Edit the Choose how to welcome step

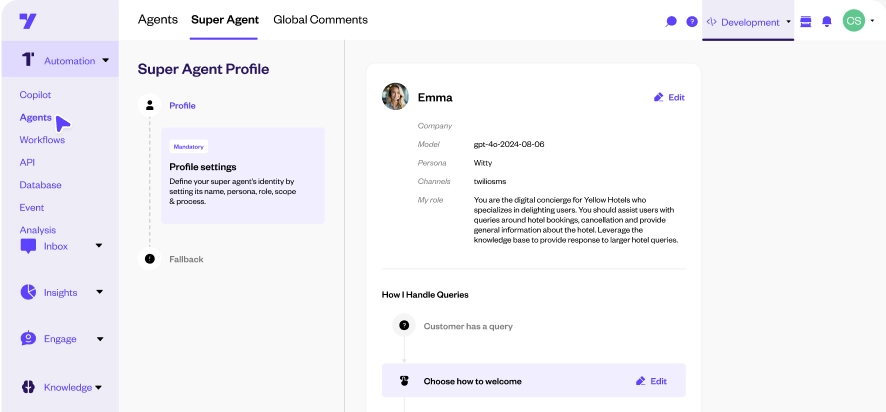[x=651, y=381]
